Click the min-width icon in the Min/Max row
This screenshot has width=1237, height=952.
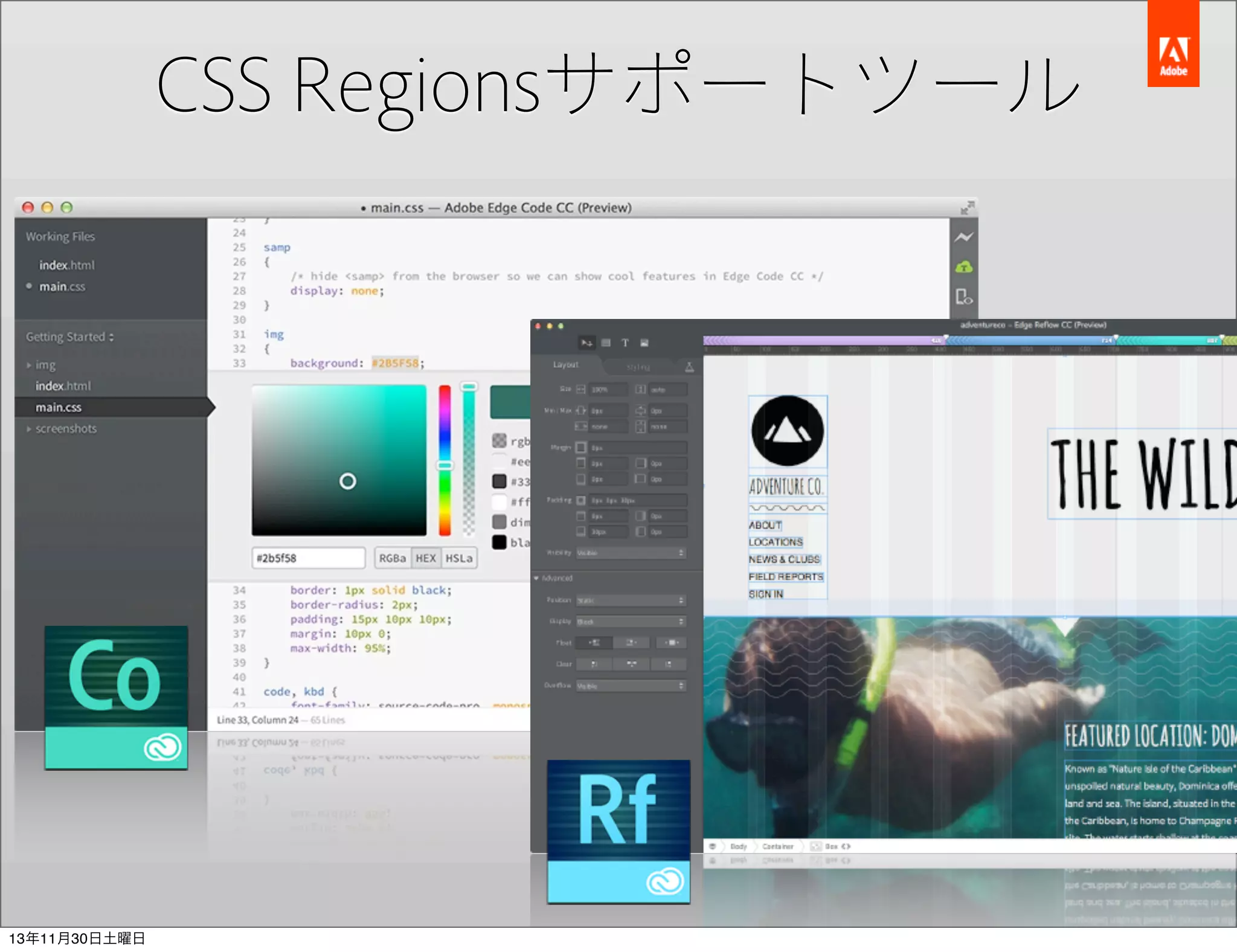580,410
